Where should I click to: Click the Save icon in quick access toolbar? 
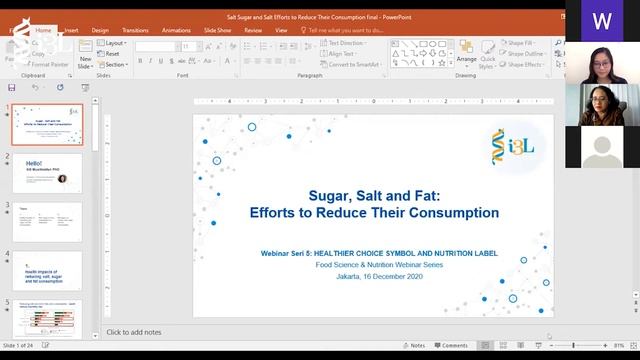coord(12,87)
